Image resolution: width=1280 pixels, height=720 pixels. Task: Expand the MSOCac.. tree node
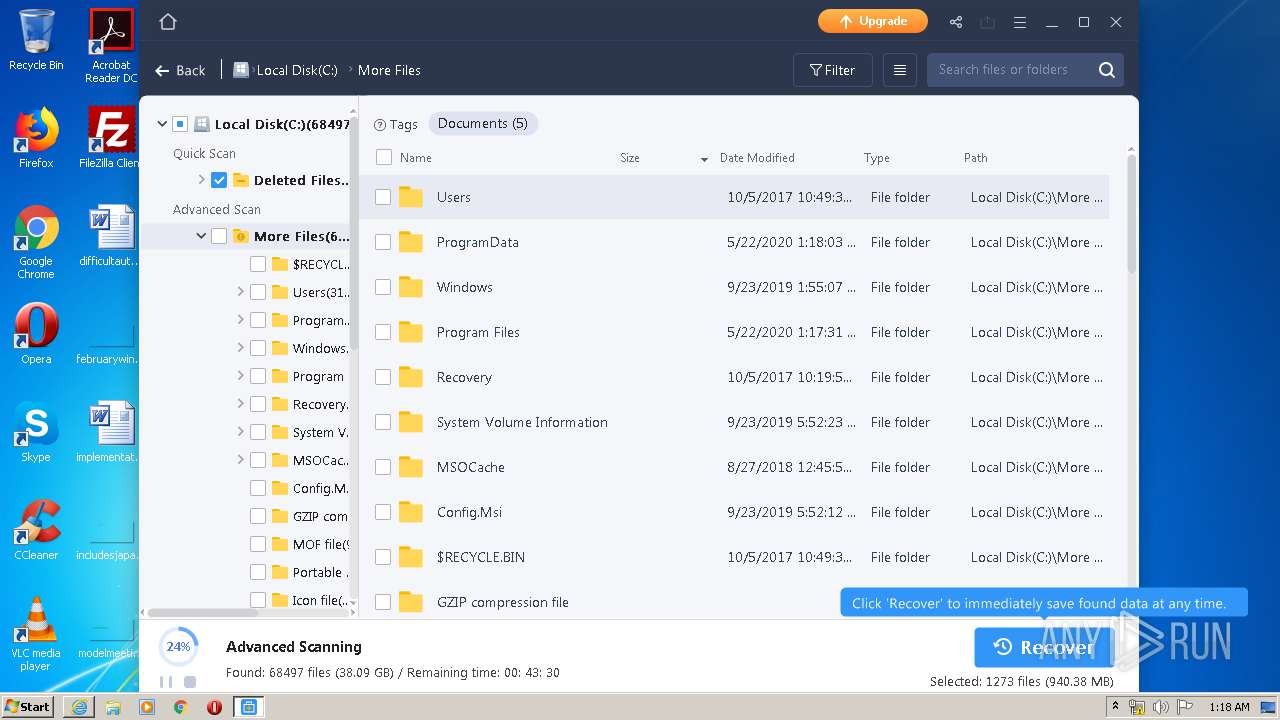(240, 460)
